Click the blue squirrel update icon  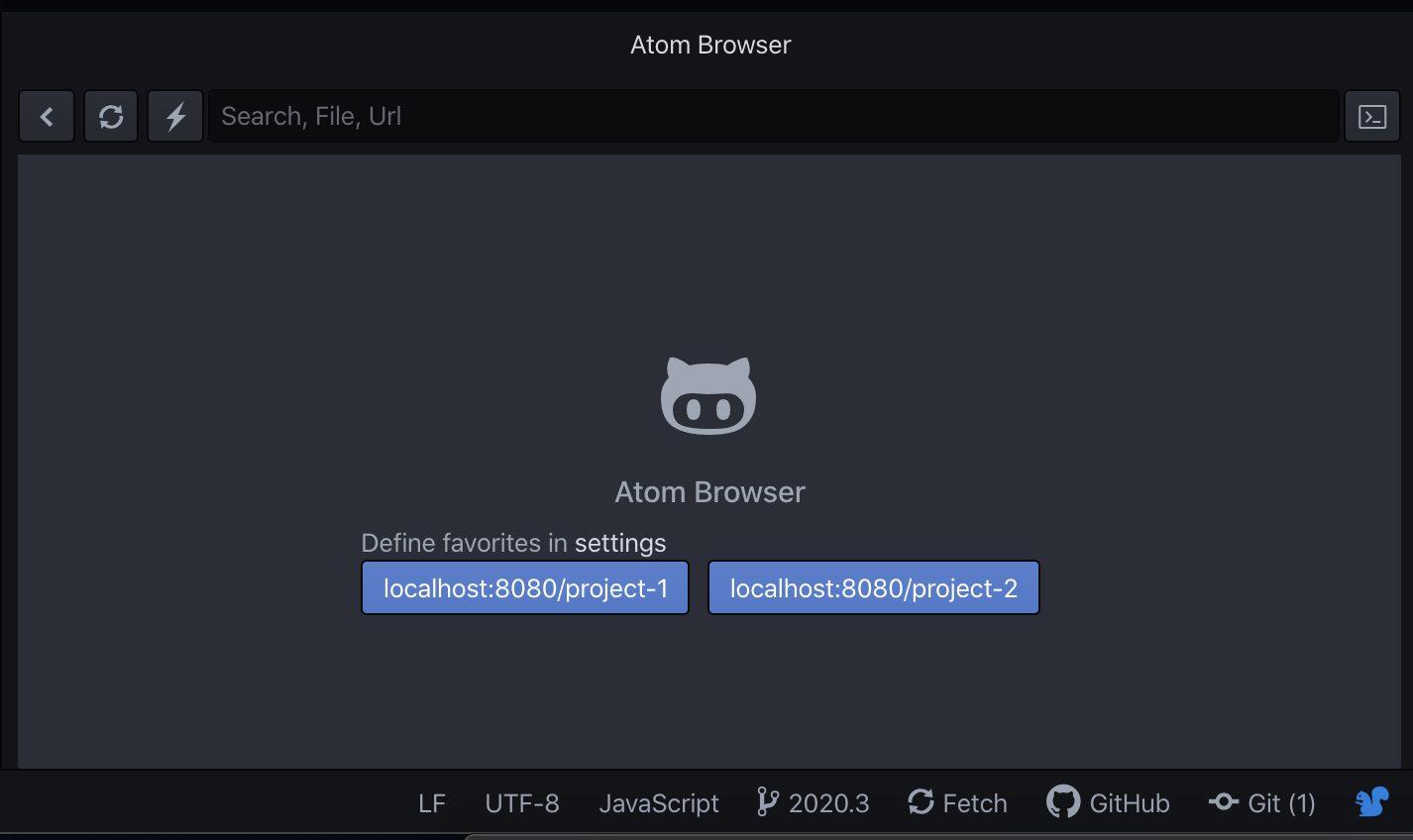click(x=1372, y=801)
